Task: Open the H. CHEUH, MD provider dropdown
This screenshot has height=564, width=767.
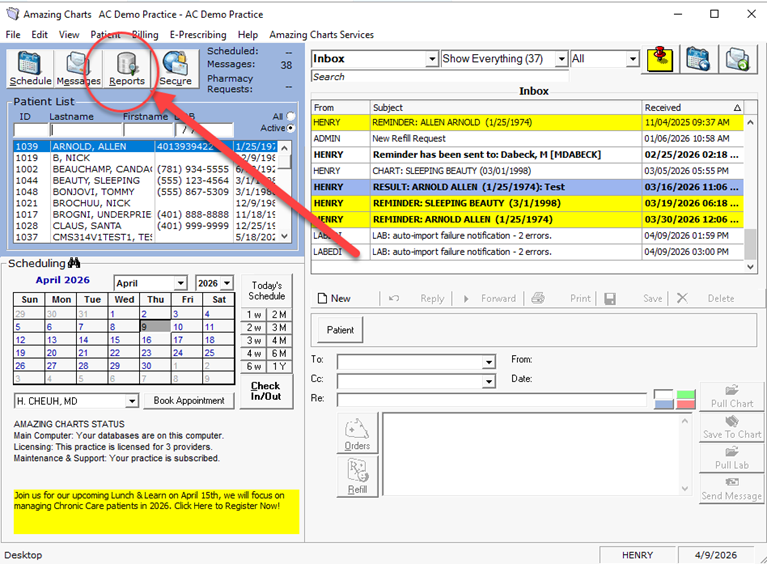Action: pos(132,401)
